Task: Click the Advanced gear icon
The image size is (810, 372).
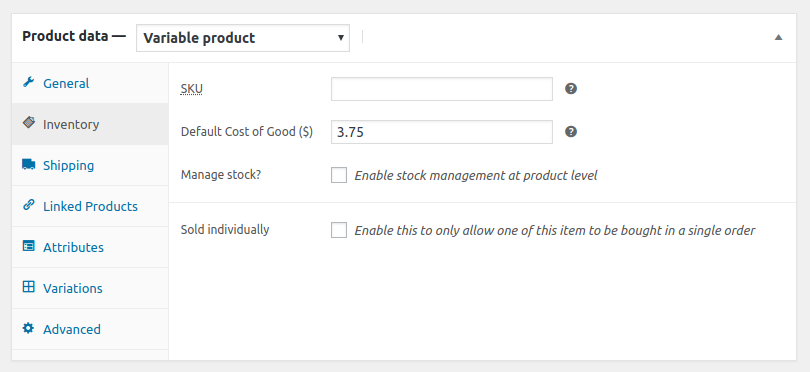Action: (x=28, y=328)
